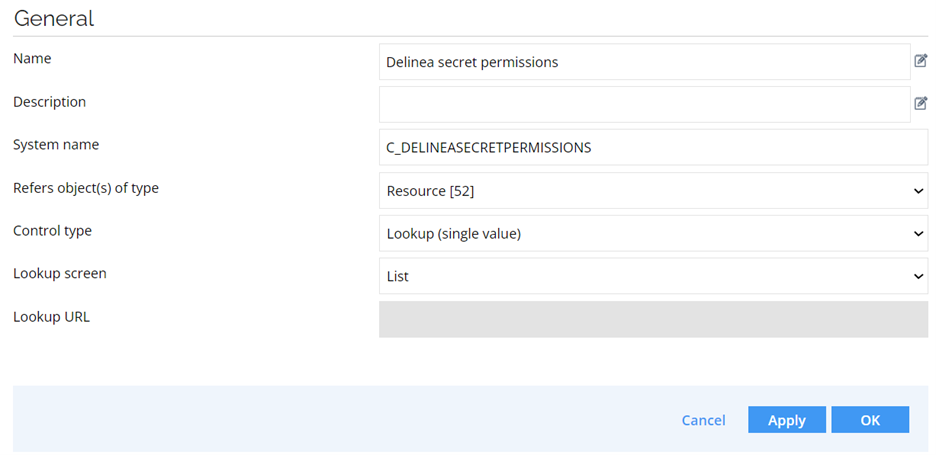Viewport: 936px width, 455px height.
Task: Click the 'Control type' label
Action: (53, 231)
